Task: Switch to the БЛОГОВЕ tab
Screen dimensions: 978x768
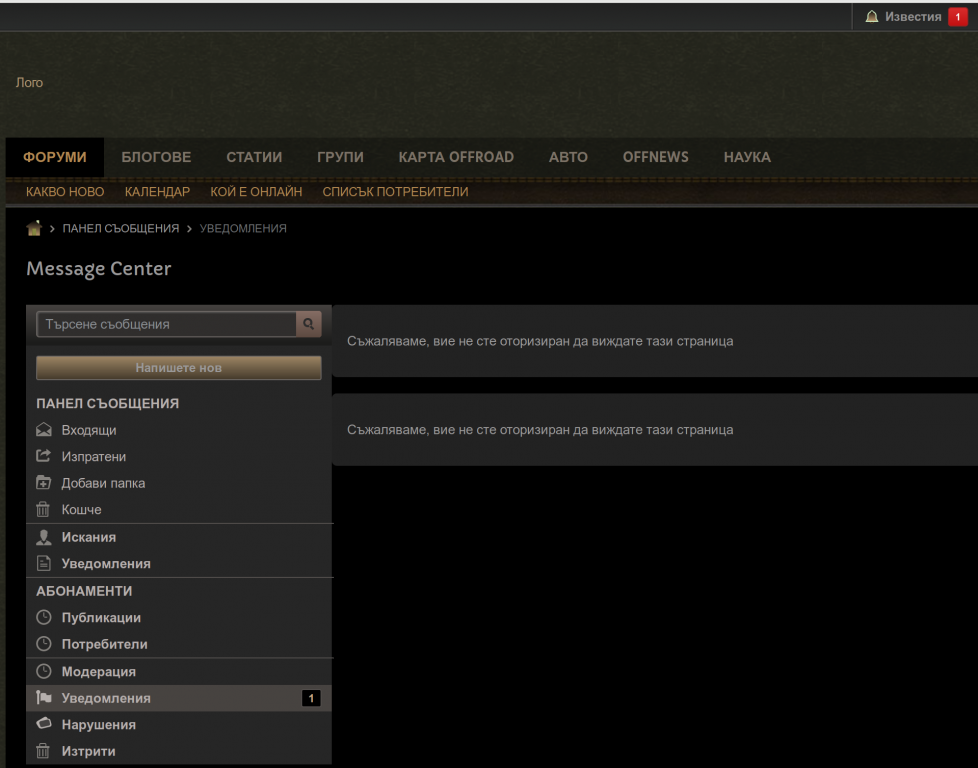Action: pos(156,157)
